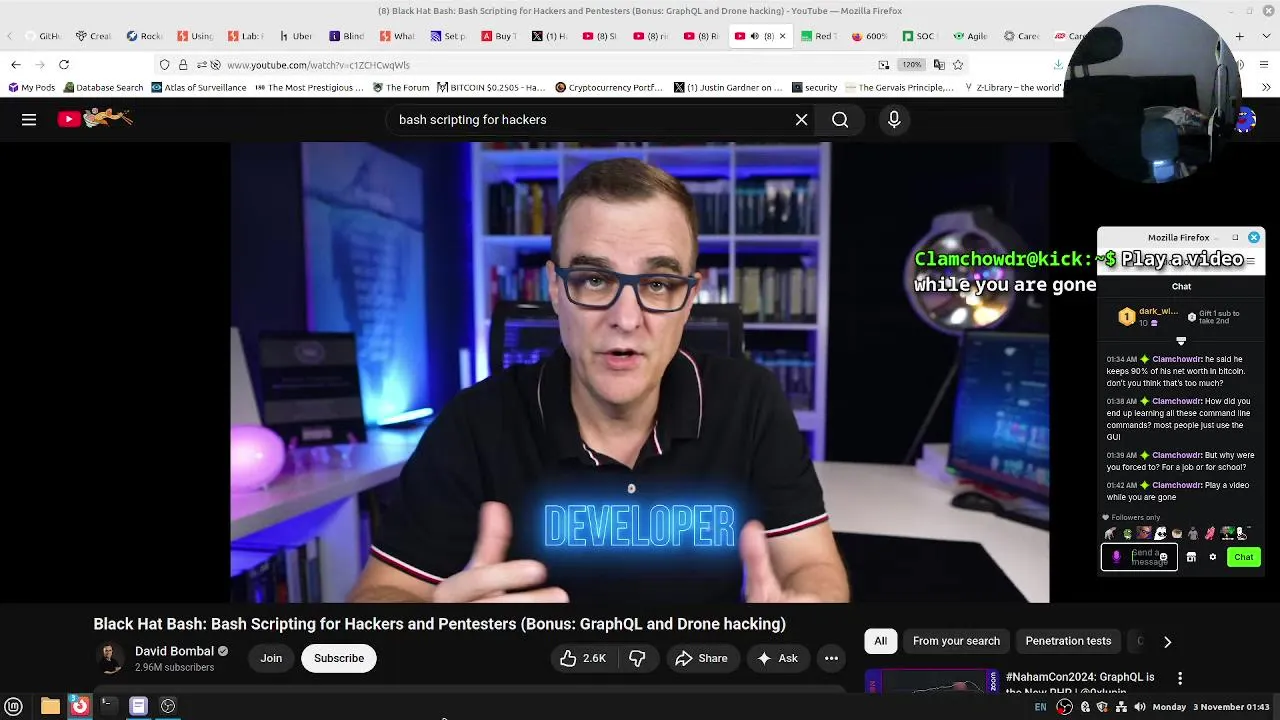Expand the chat leaderboard arrow
The width and height of the screenshot is (1280, 720).
pos(1181,341)
